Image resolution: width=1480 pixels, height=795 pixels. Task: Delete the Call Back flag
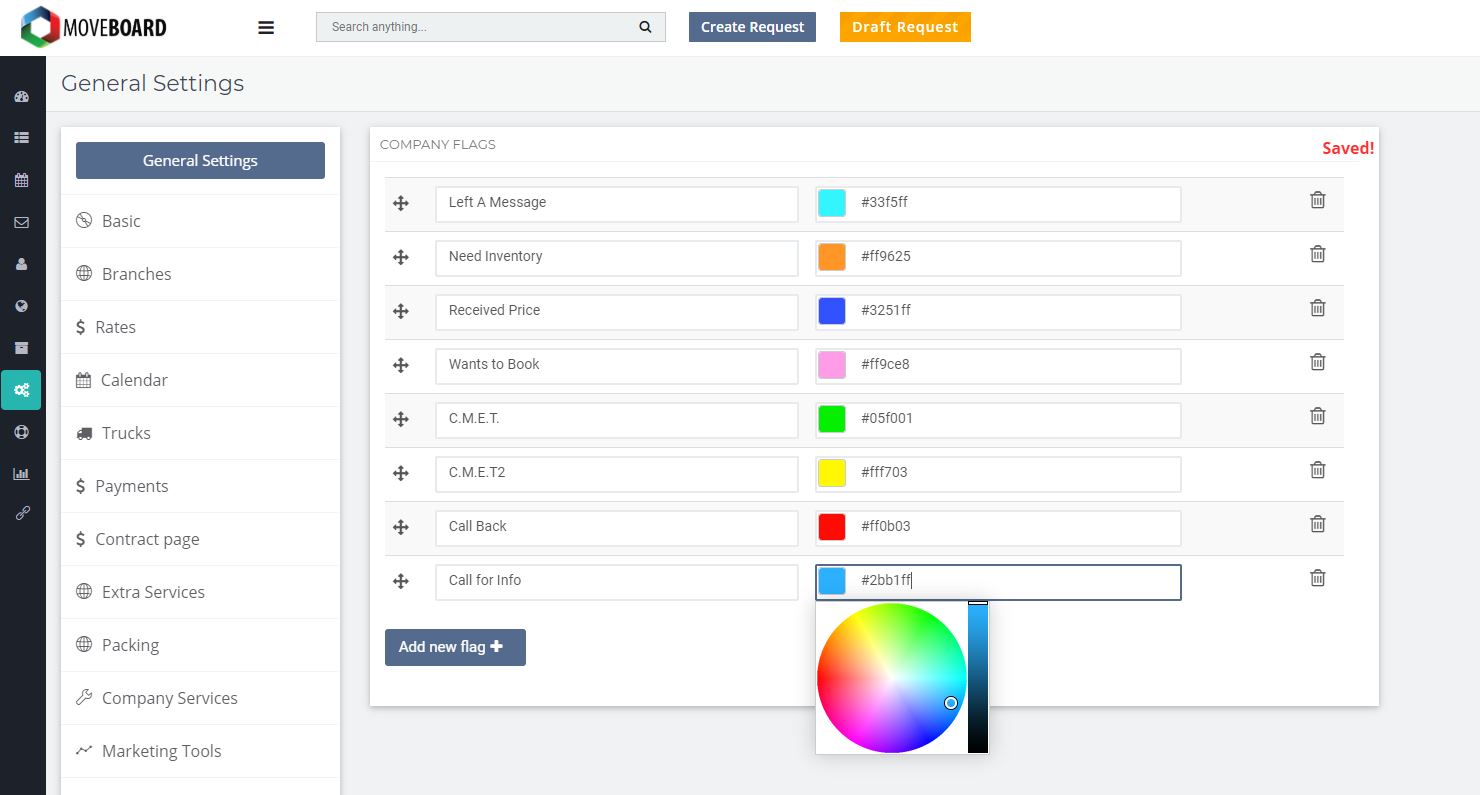click(1318, 524)
